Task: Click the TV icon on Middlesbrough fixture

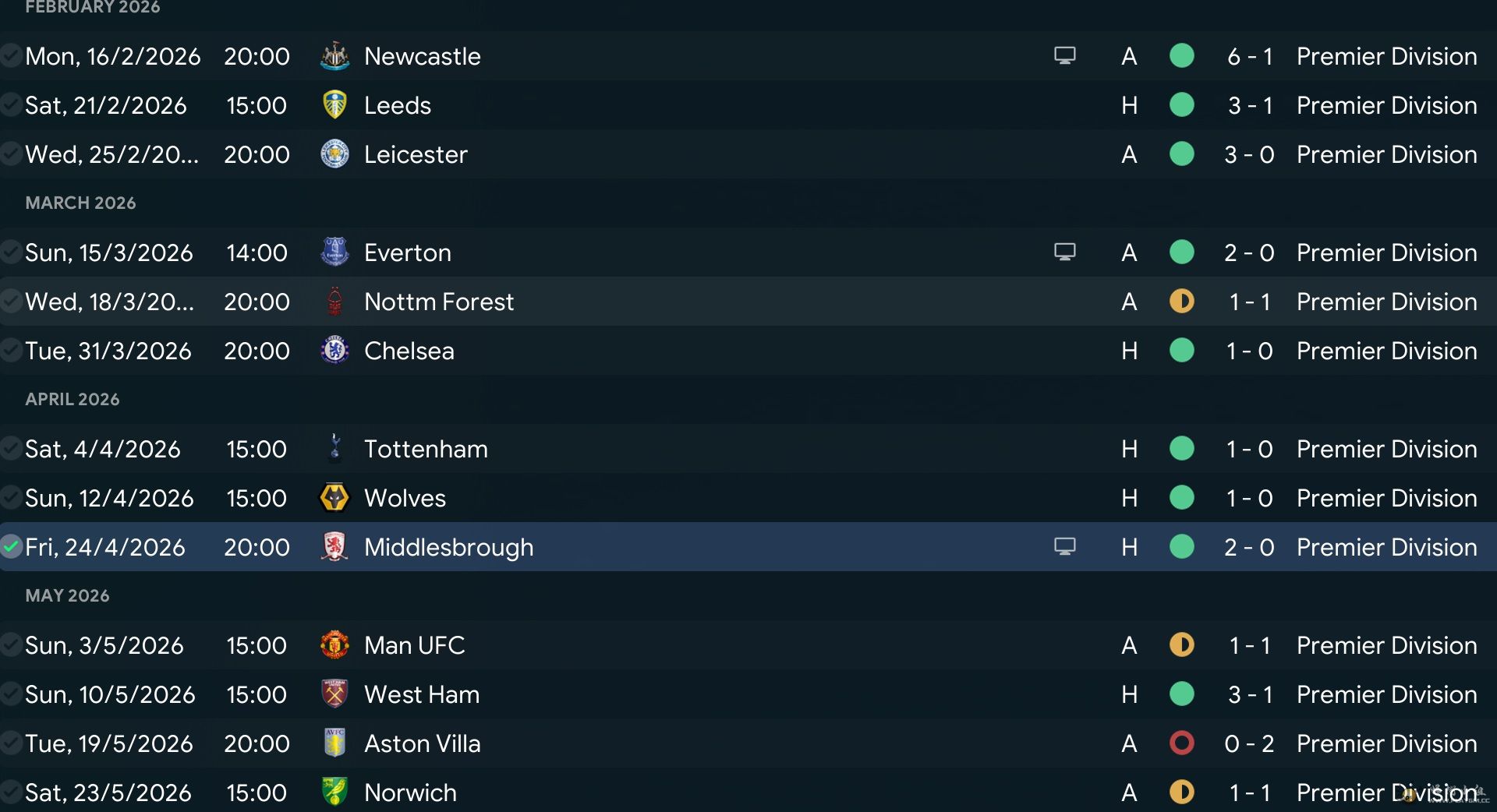Action: point(1064,547)
